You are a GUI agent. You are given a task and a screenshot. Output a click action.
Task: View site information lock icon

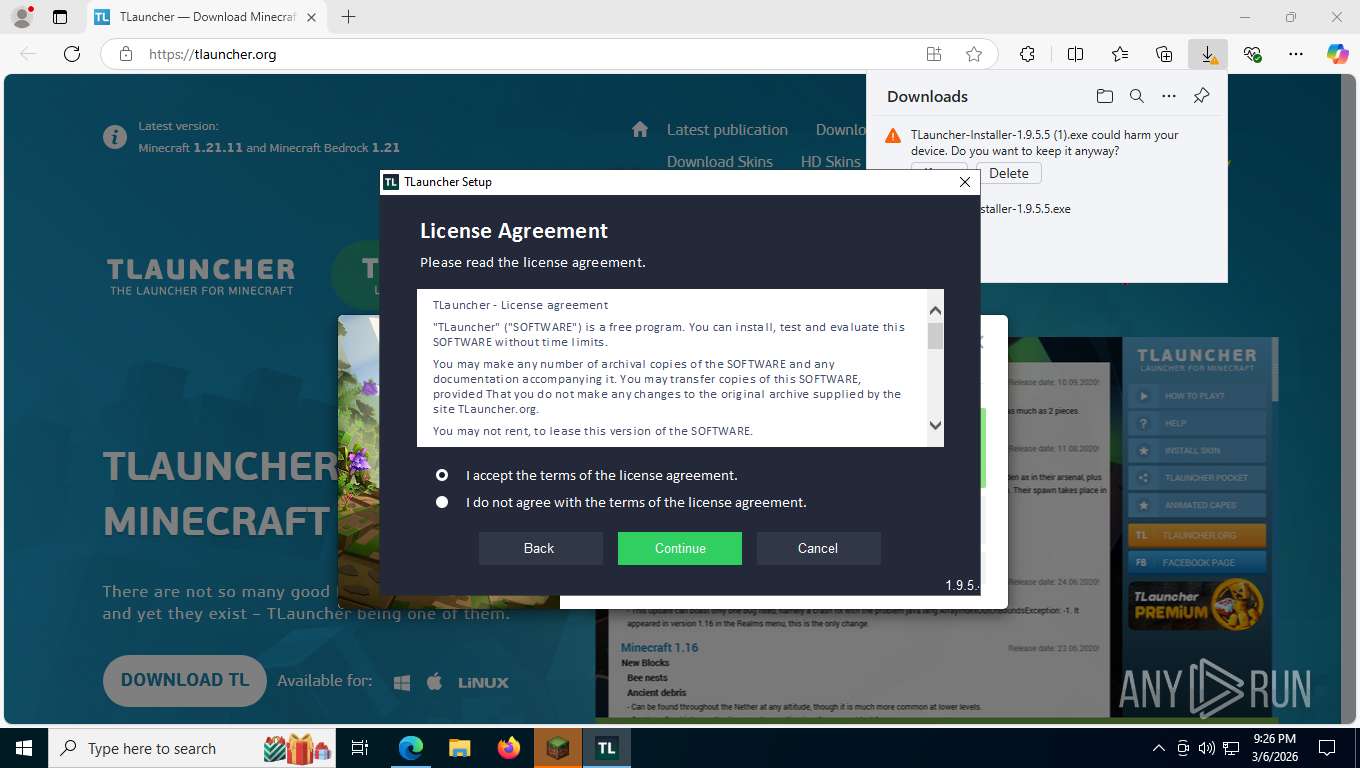tap(125, 54)
